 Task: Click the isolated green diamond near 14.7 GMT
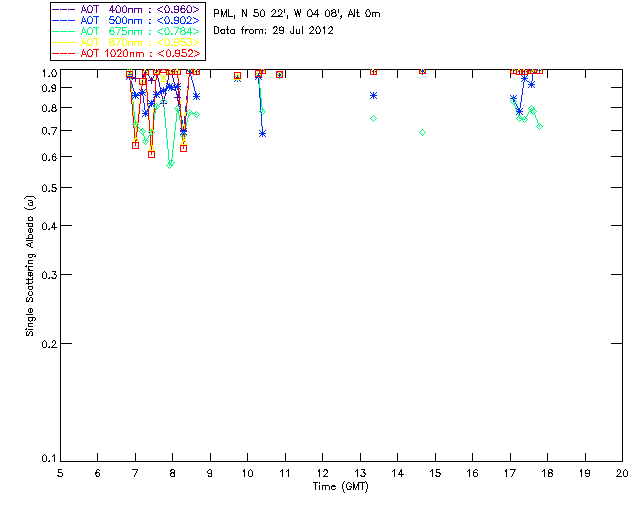[422, 132]
